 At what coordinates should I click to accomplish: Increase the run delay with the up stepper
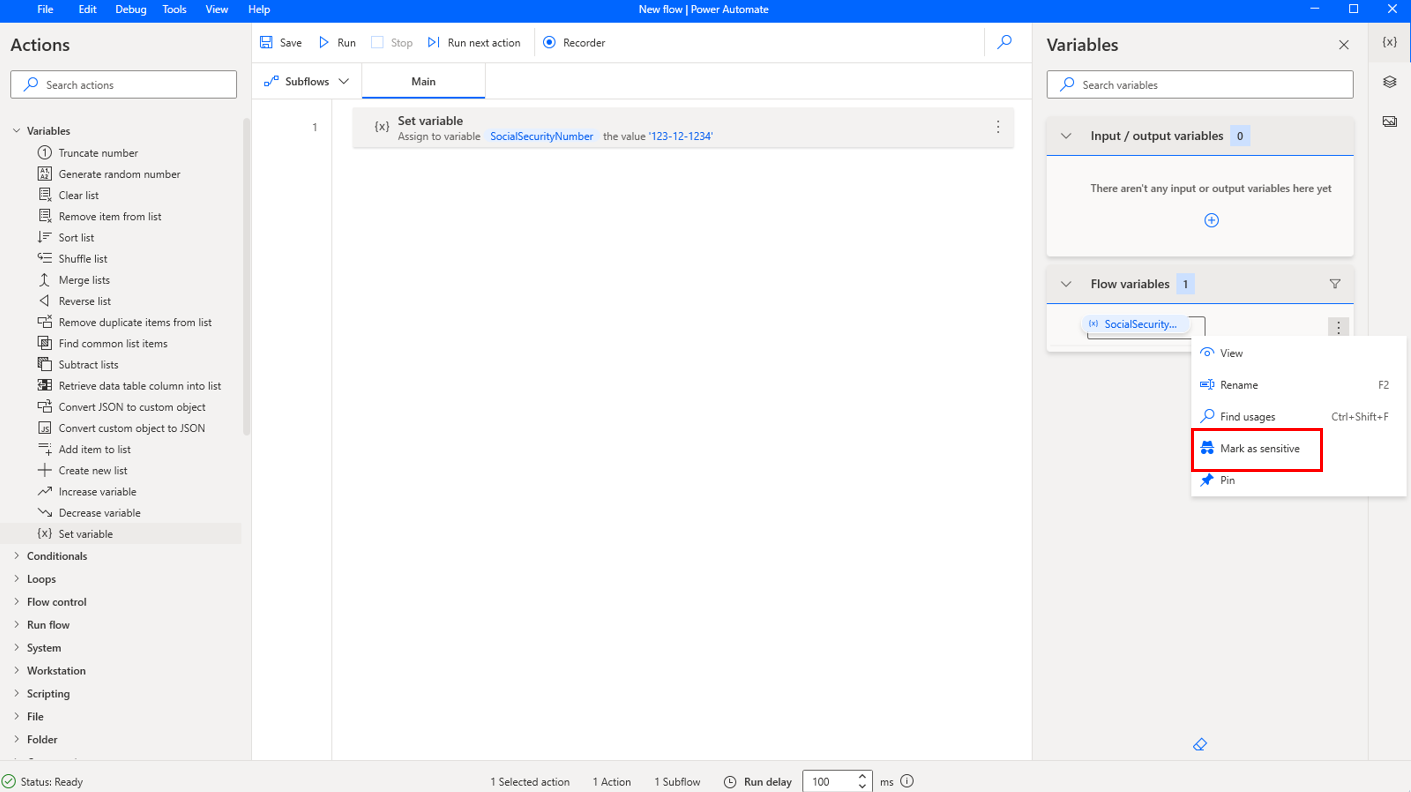pos(862,776)
